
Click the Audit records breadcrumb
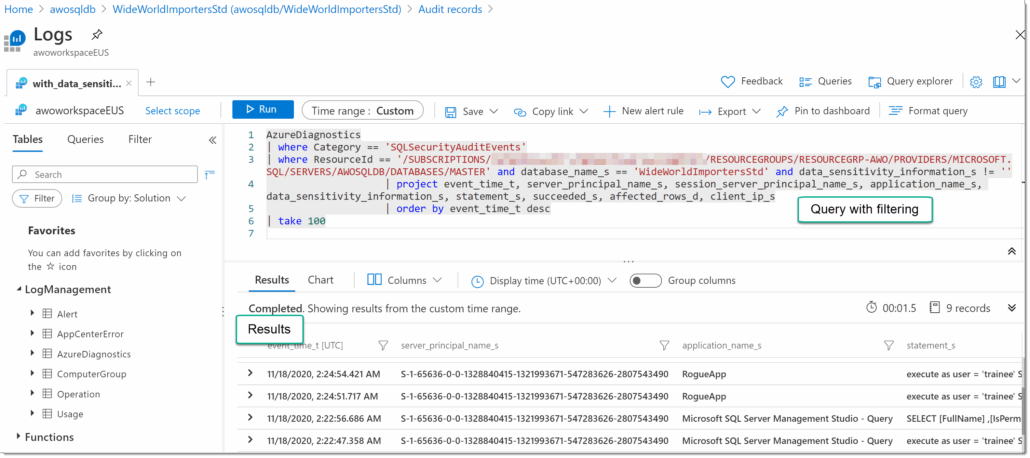click(x=450, y=9)
